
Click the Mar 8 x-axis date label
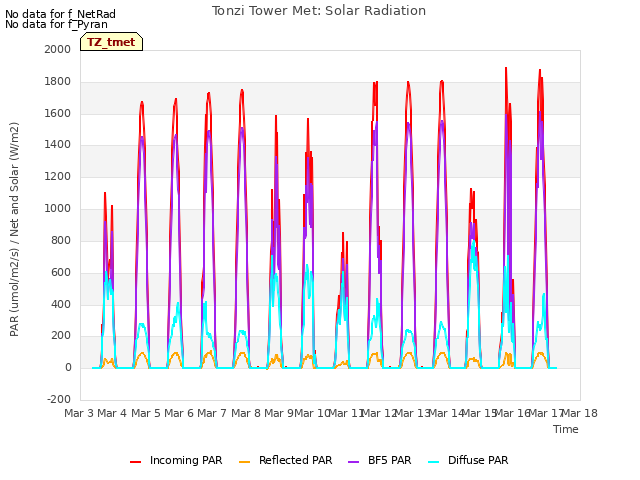[x=246, y=413]
